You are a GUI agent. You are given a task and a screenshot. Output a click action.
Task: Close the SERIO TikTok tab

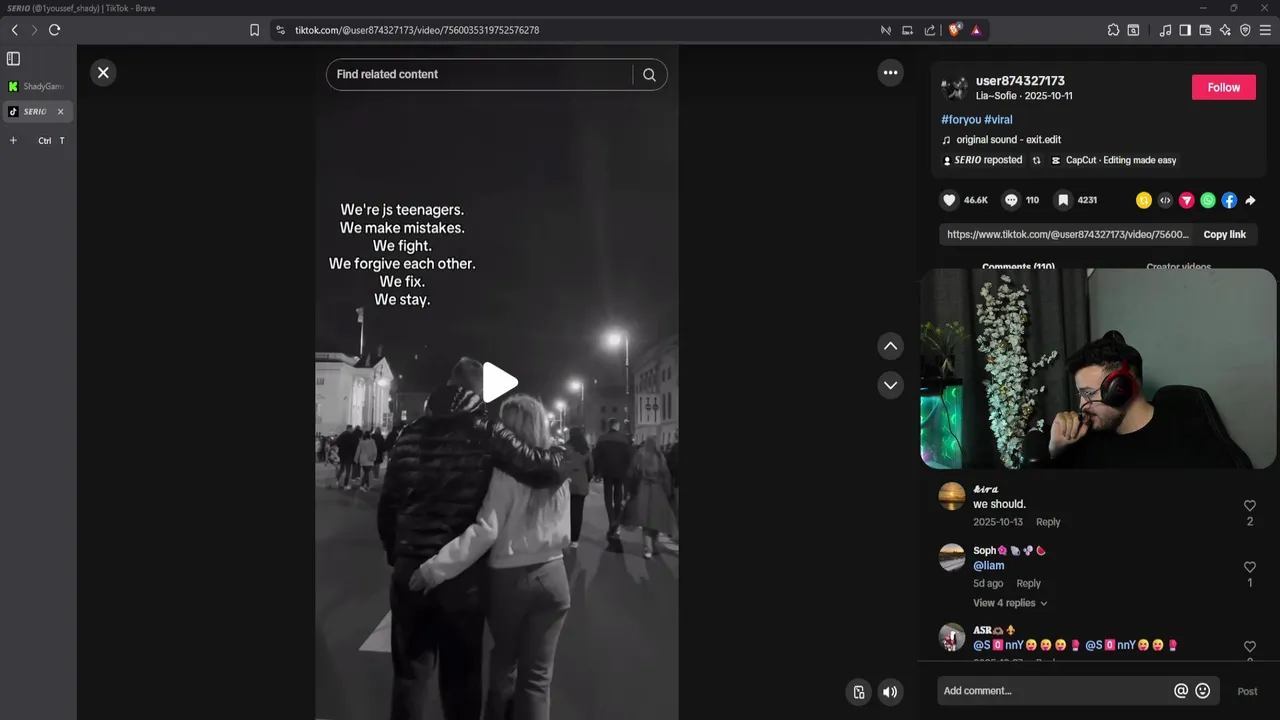click(60, 112)
